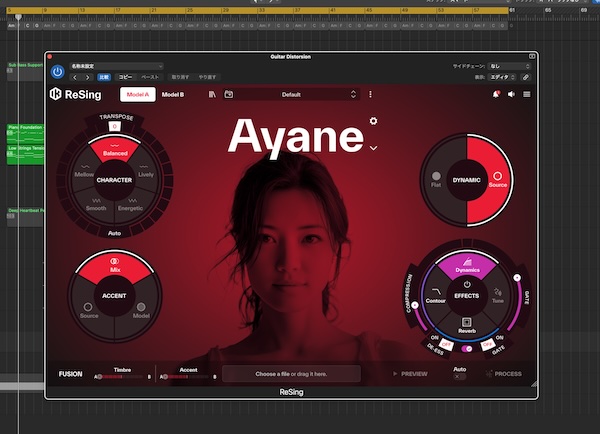600x434 pixels.
Task: Click the playhead marker on timeline ruler
Action: 18,16
